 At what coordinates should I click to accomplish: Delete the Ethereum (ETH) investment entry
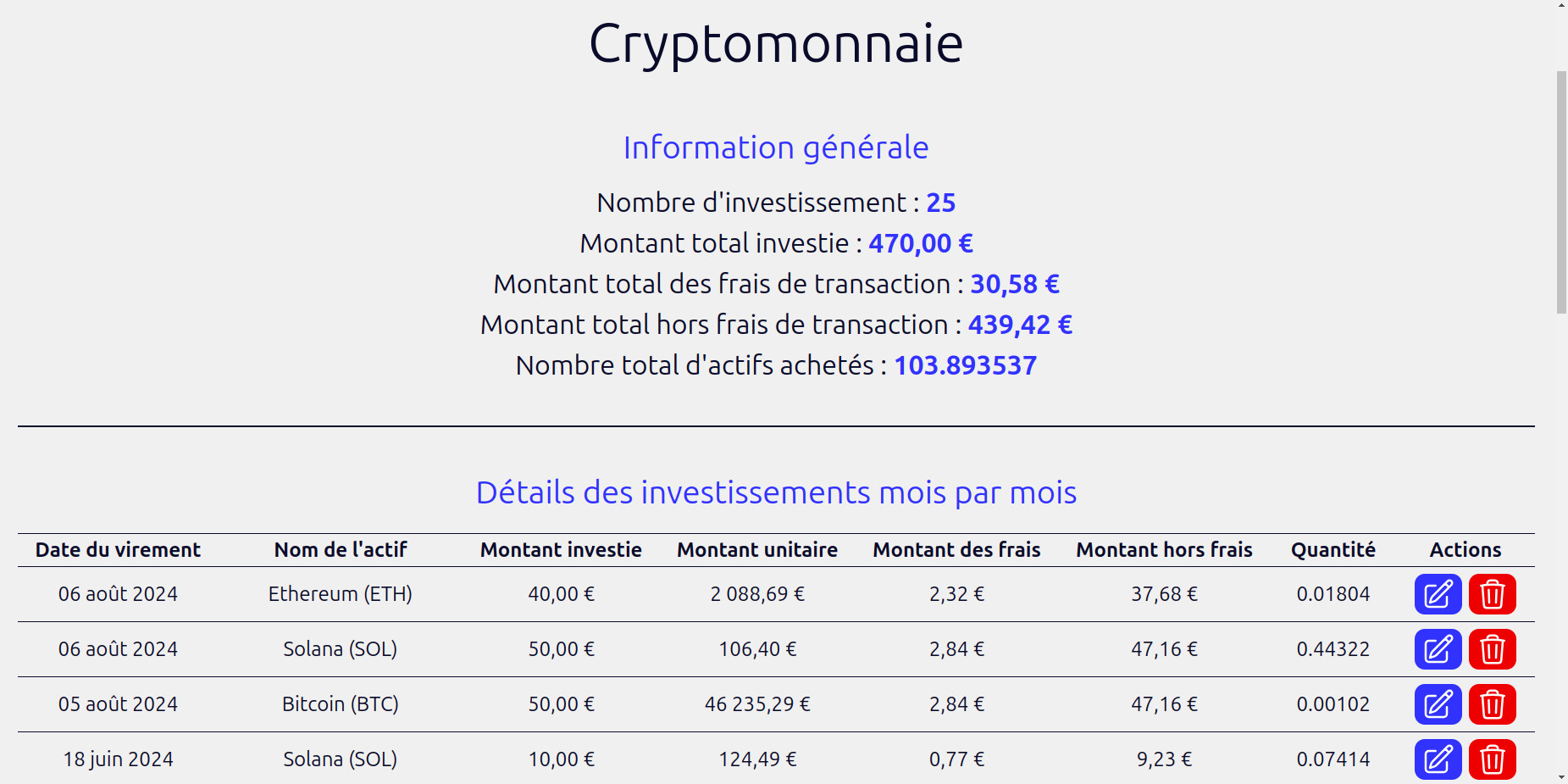(1493, 594)
